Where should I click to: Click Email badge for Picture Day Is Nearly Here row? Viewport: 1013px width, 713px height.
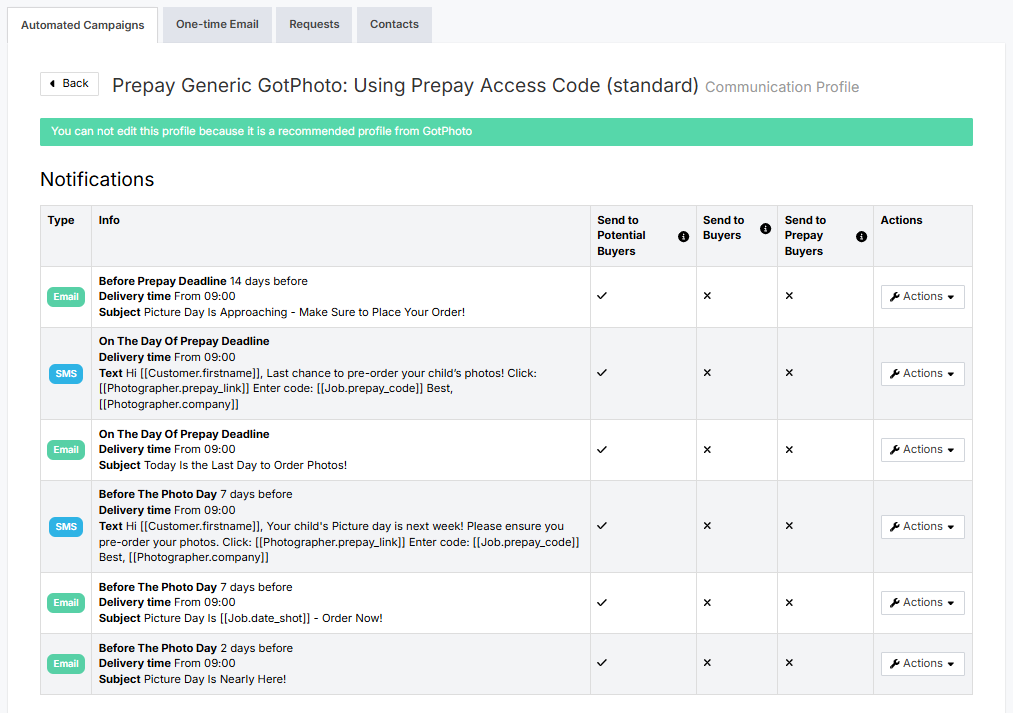point(66,664)
